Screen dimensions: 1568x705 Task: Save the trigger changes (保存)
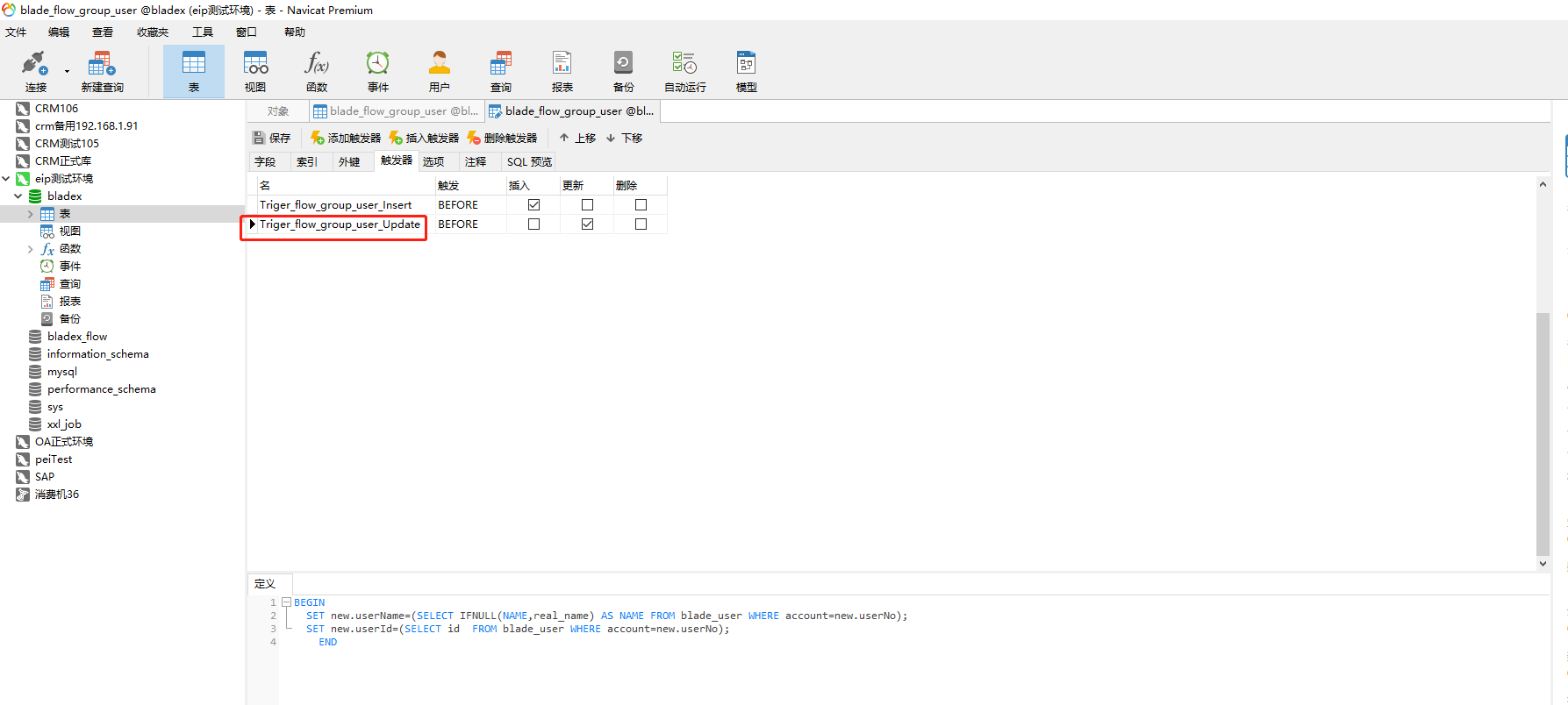click(271, 138)
